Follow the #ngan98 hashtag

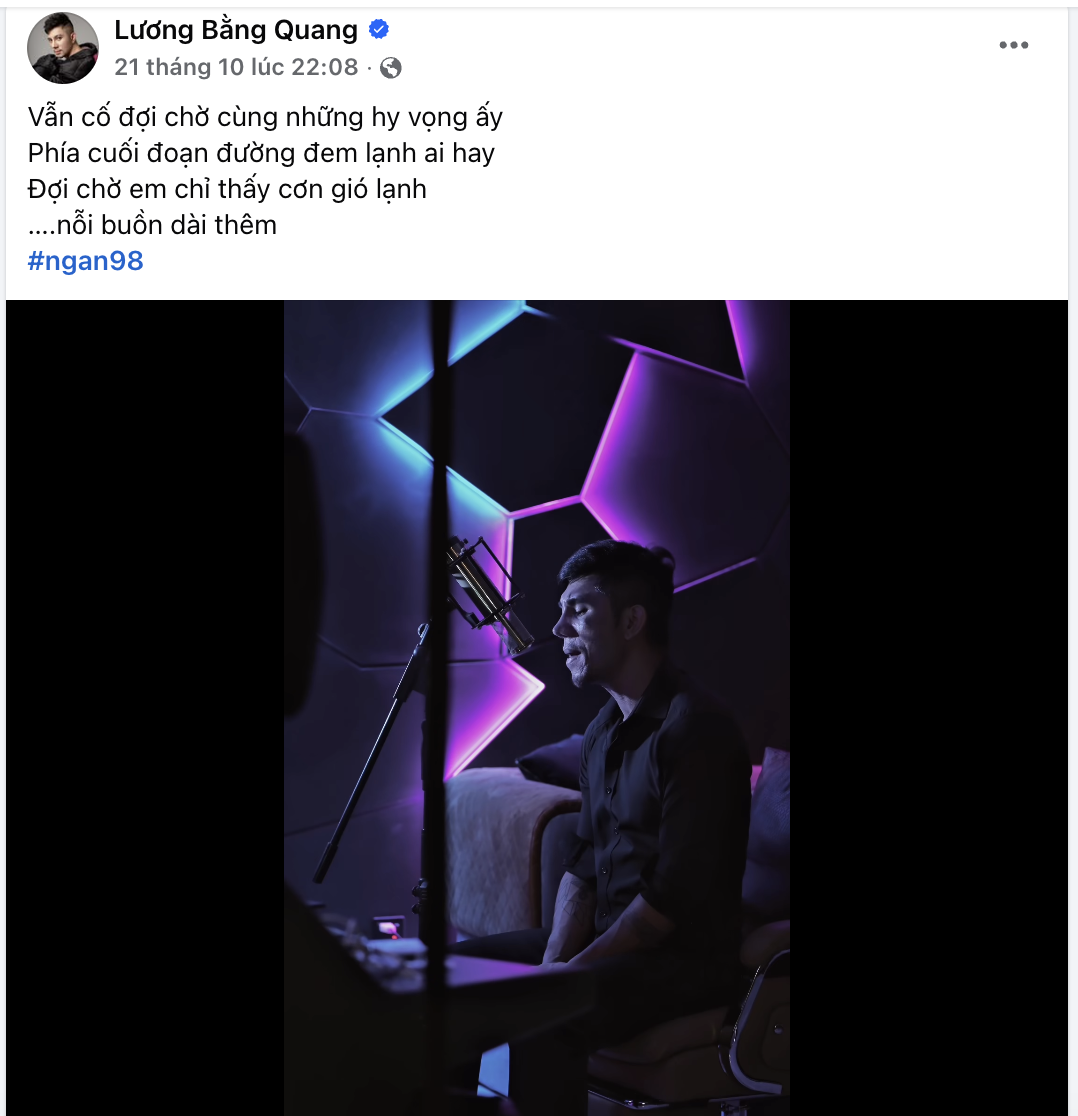[x=86, y=261]
